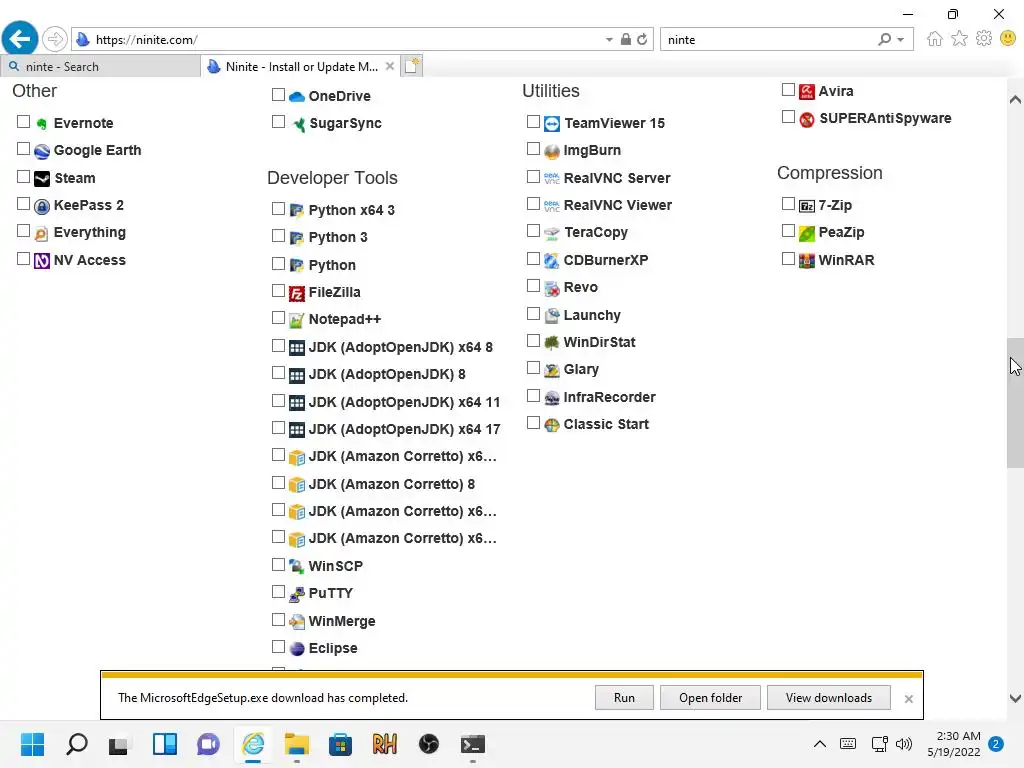Click the ImgBurn disc icon
Image resolution: width=1024 pixels, height=768 pixels.
click(x=552, y=151)
